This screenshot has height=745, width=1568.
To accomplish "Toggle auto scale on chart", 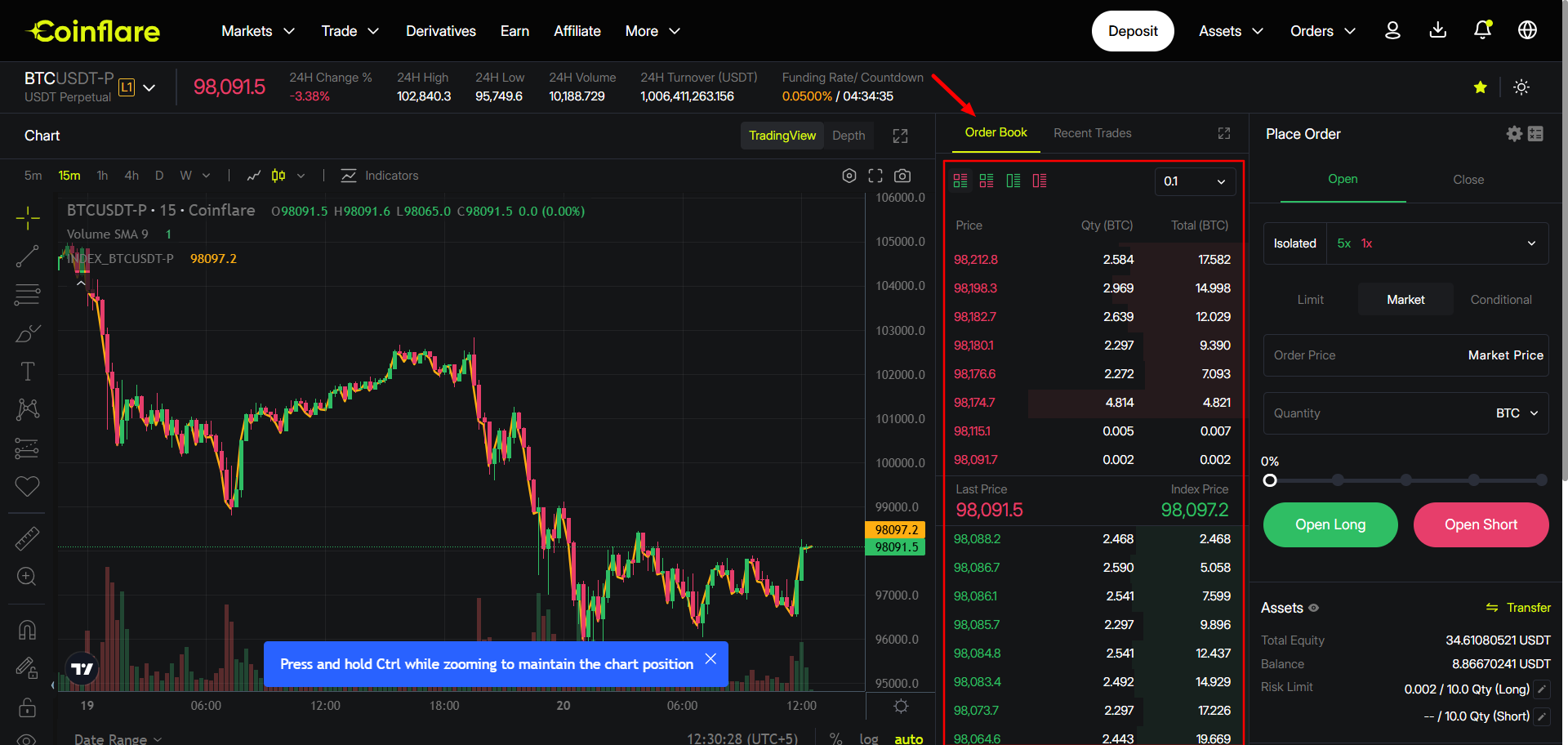I will pos(908,738).
